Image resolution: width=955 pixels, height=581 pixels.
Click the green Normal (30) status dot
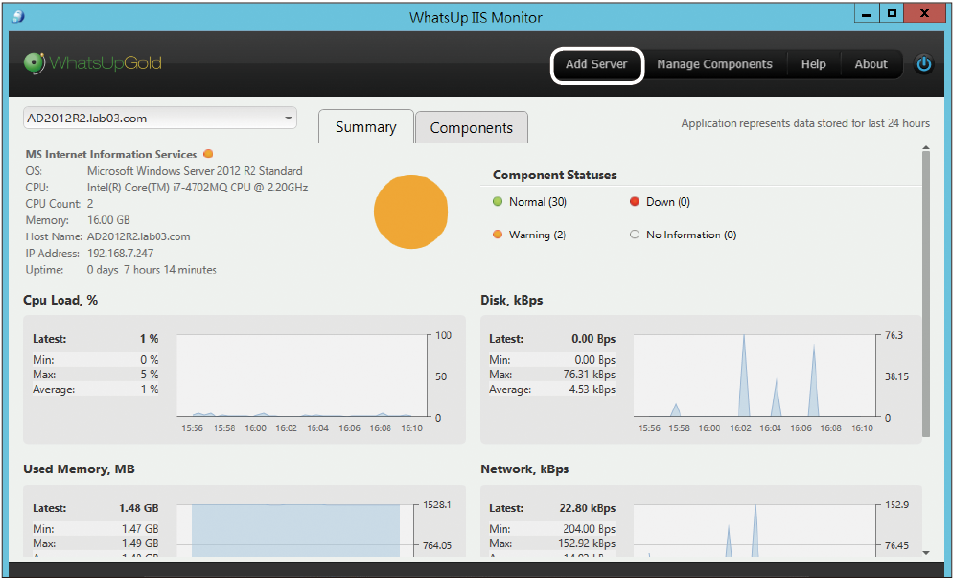(498, 202)
